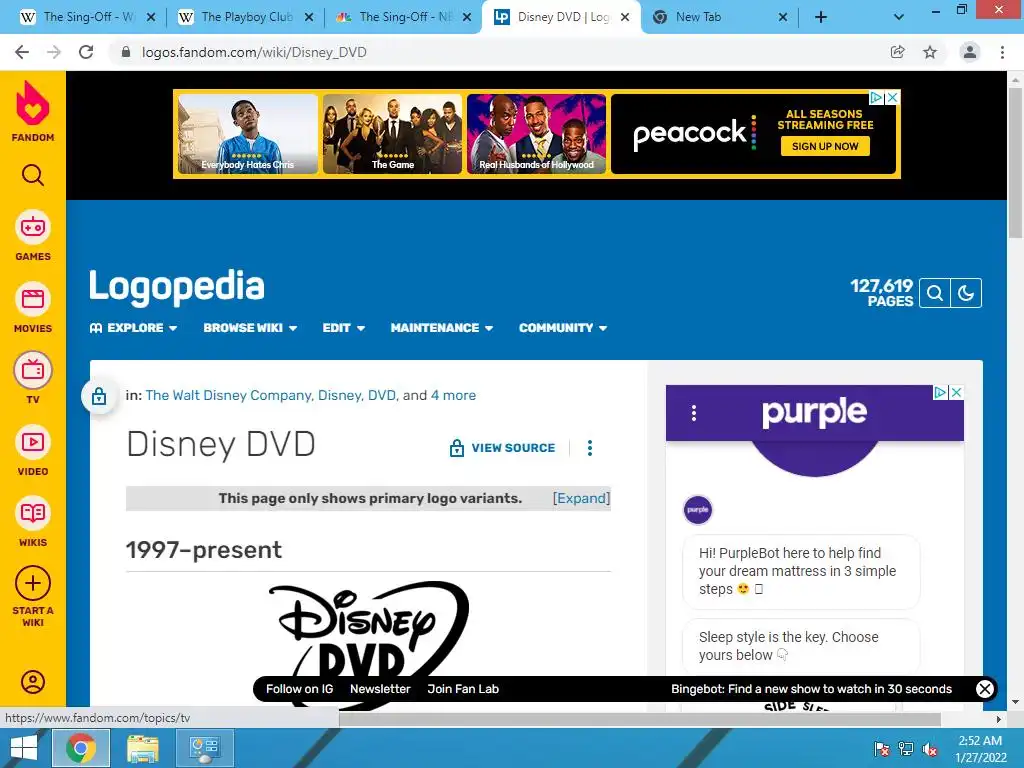The height and width of the screenshot is (768, 1024).
Task: Open the DVD category link
Action: 382,395
